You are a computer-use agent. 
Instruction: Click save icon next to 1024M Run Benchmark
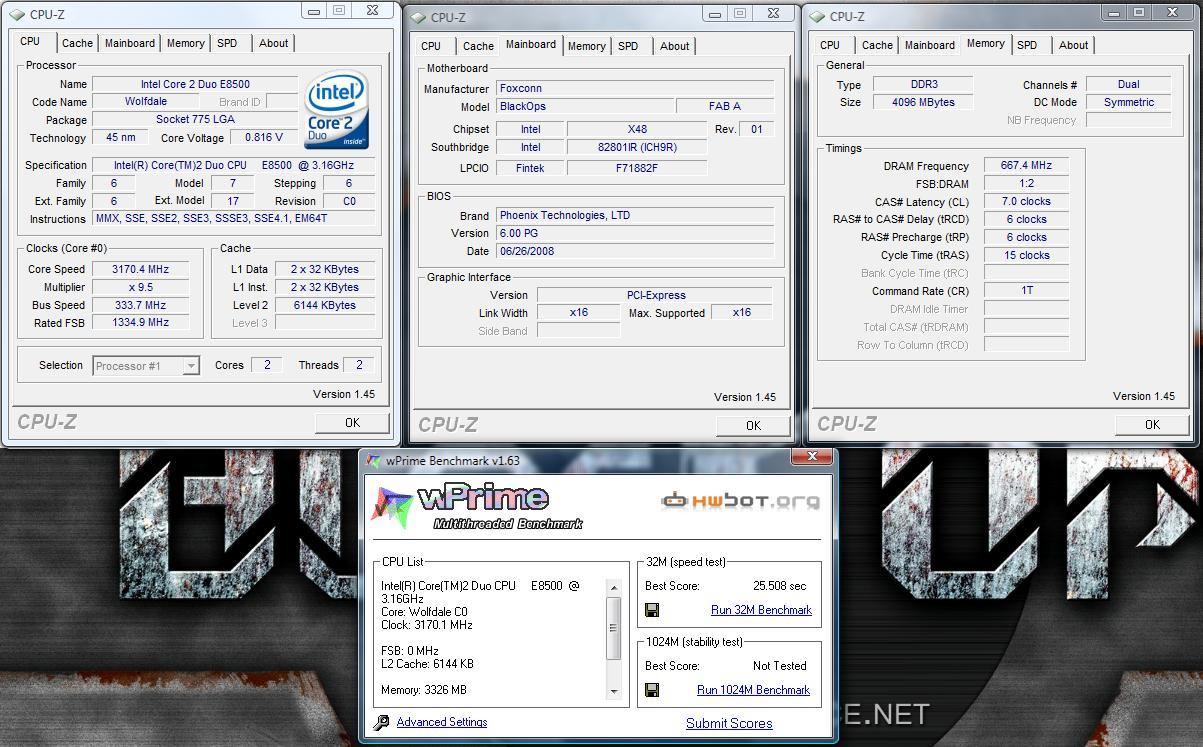(x=652, y=690)
